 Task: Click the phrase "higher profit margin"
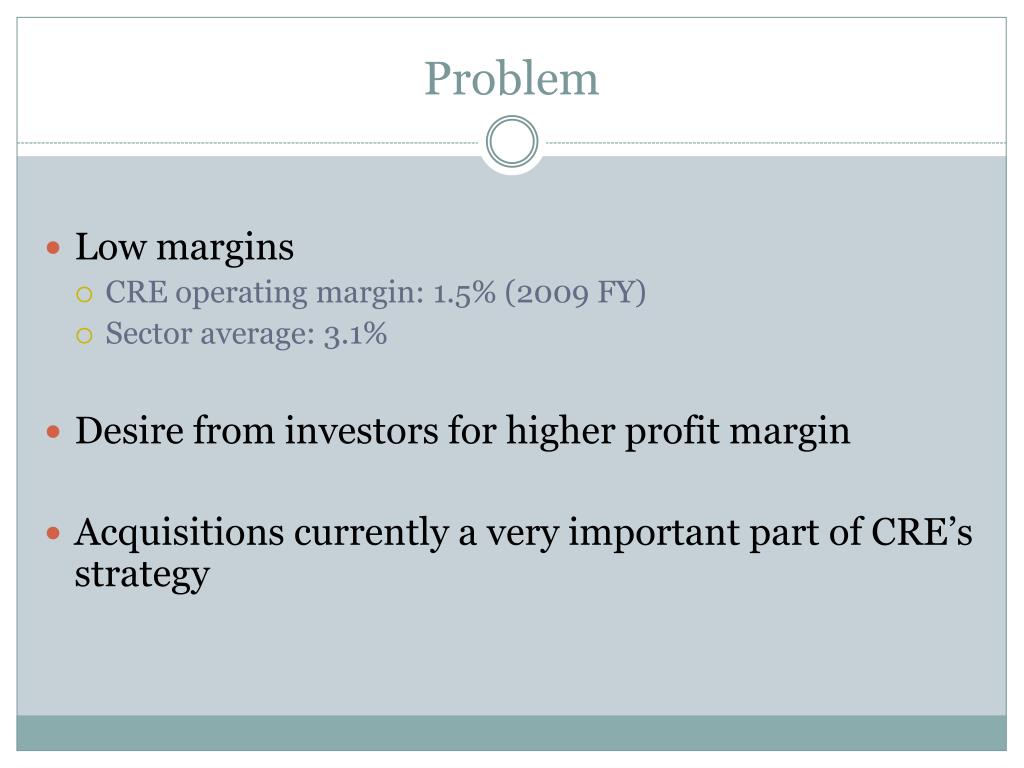point(678,432)
